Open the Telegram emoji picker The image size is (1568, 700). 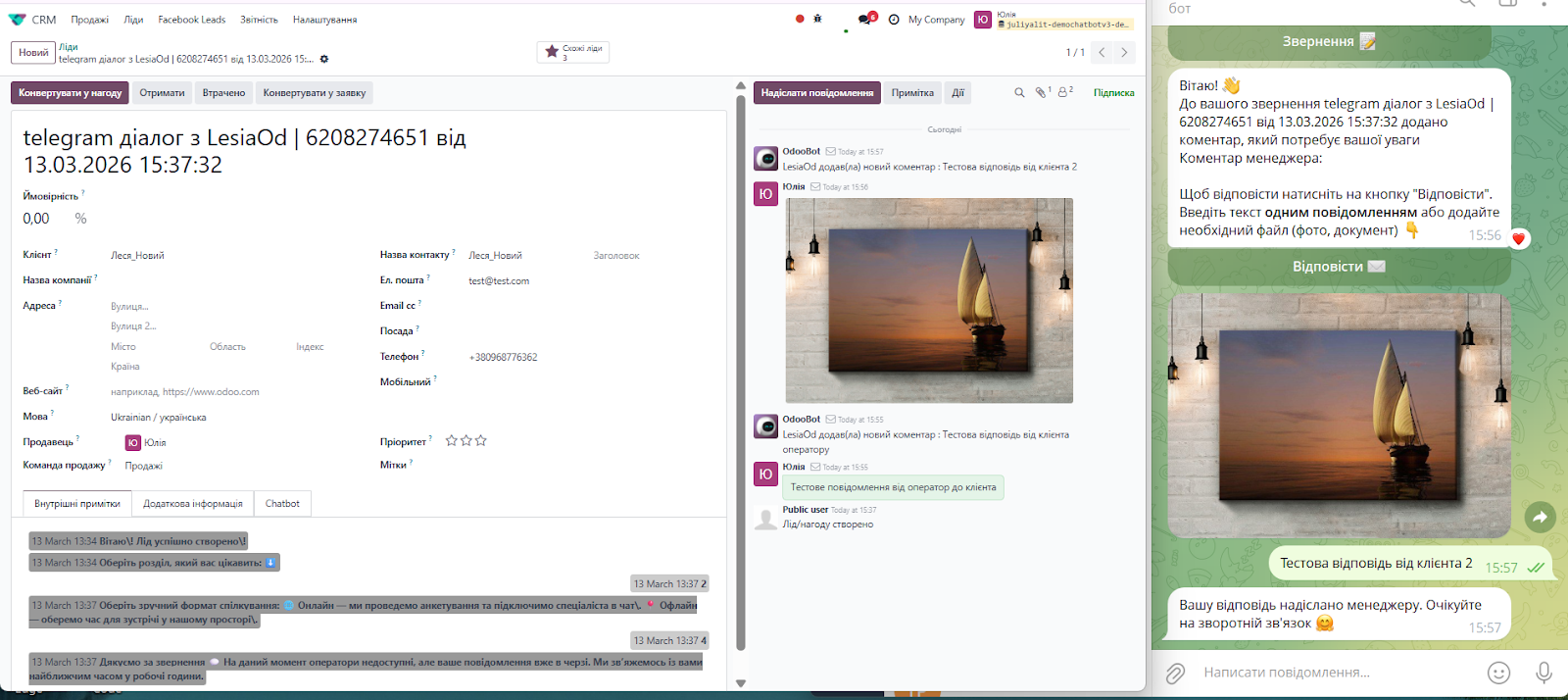[x=1498, y=673]
